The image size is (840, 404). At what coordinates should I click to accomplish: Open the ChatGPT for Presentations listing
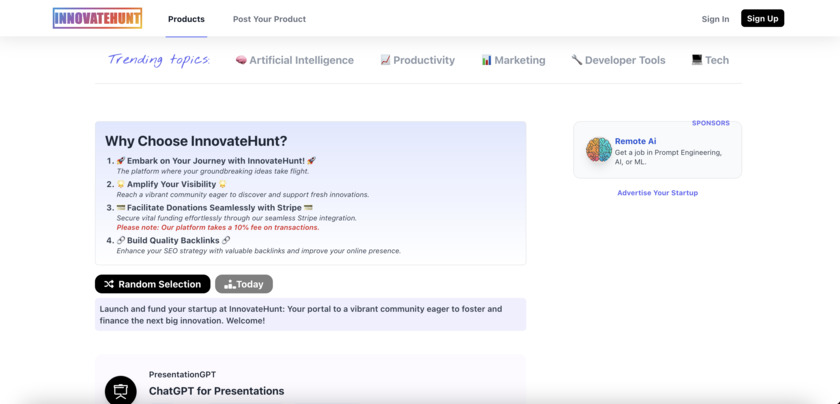pyautogui.click(x=216, y=391)
